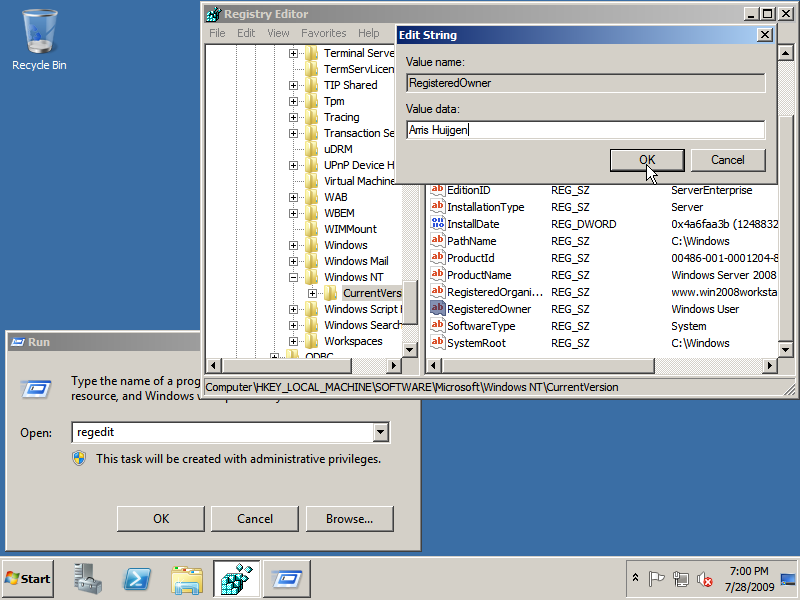
Task: Click the RegisteredOwner value icon
Action: (437, 309)
